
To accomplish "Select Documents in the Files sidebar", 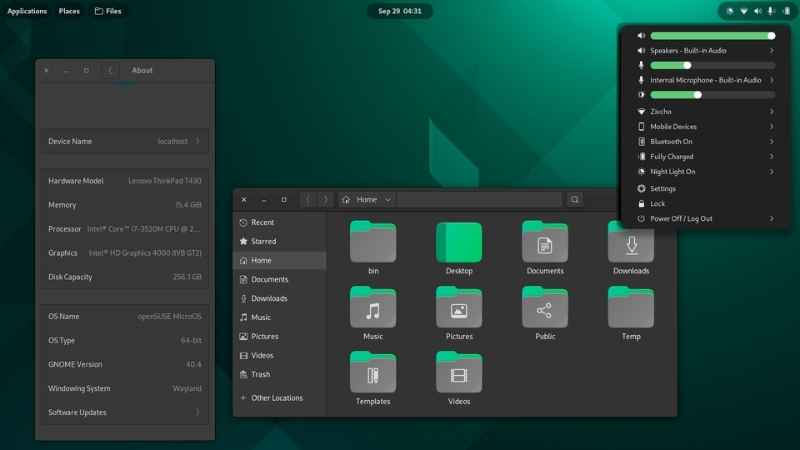I will [280, 280].
